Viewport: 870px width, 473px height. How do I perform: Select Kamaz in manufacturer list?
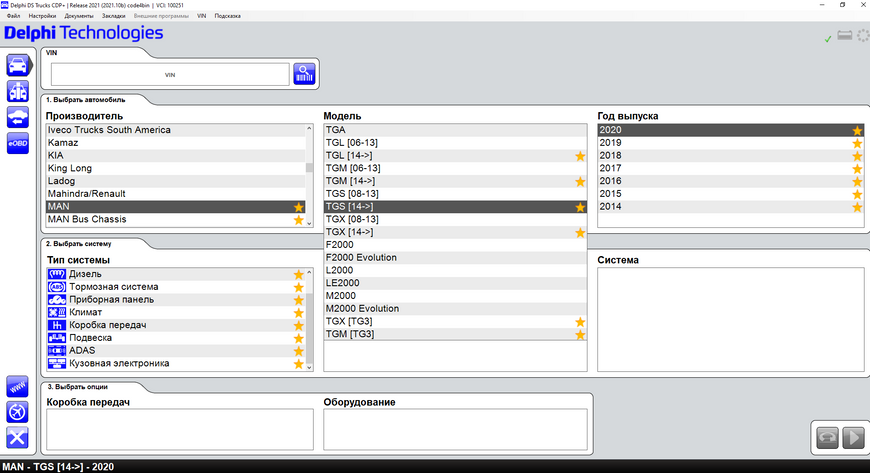(x=175, y=143)
